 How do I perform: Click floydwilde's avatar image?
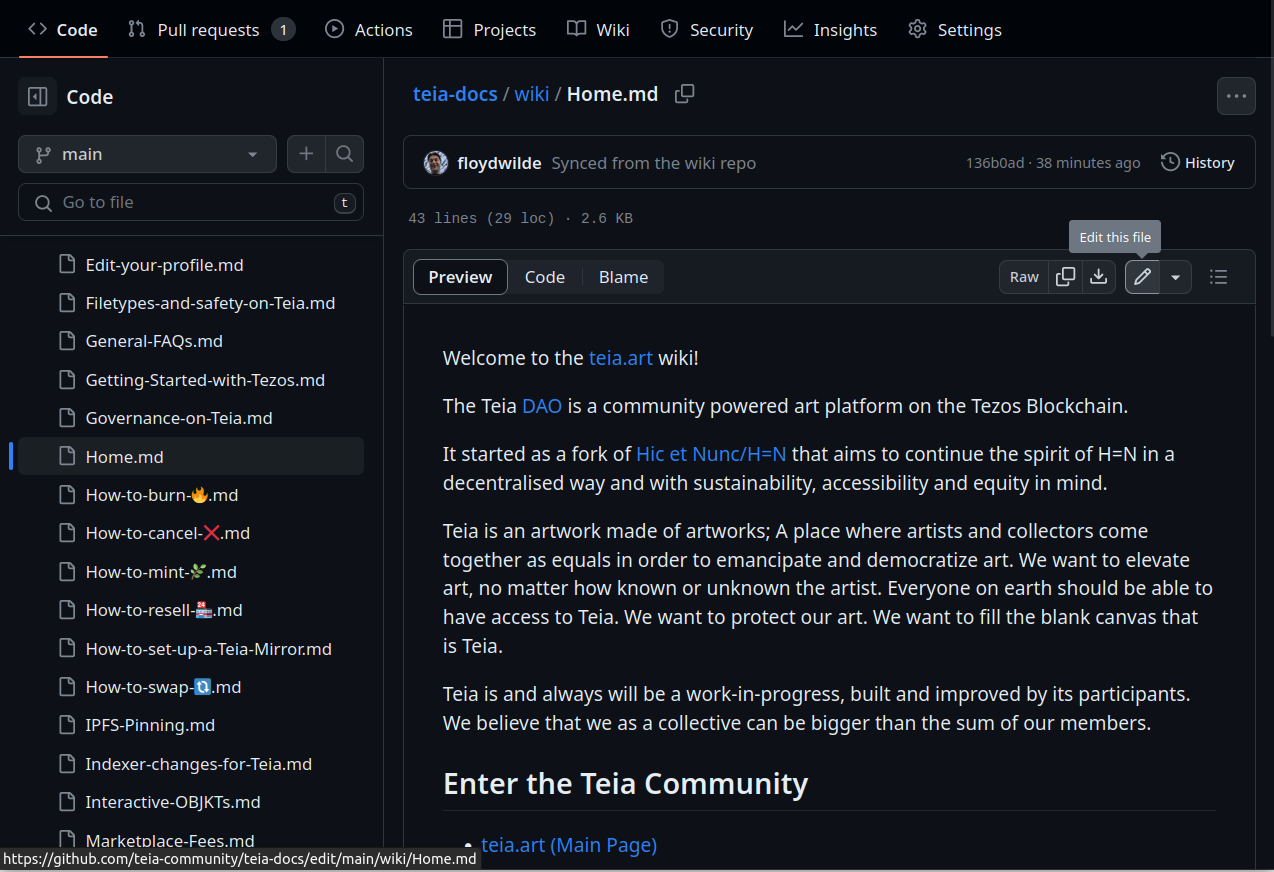click(436, 163)
